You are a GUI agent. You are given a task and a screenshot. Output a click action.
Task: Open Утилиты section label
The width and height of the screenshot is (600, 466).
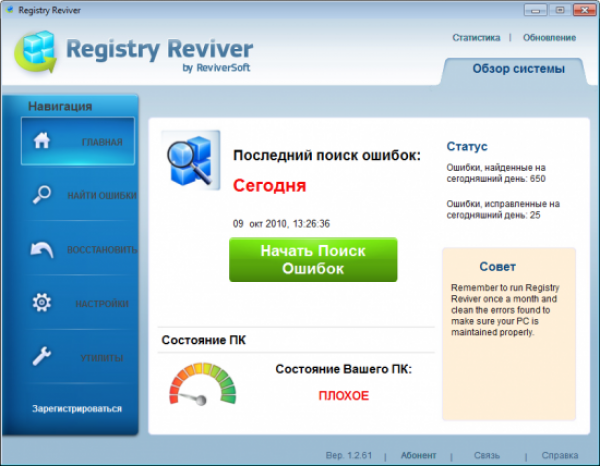(102, 358)
